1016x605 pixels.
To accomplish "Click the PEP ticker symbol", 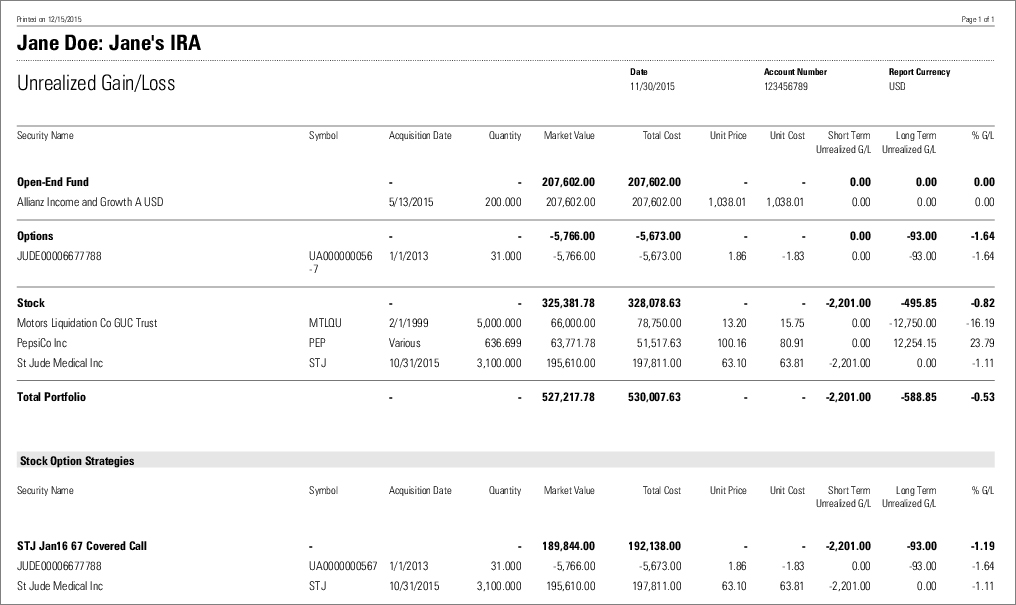I will (318, 343).
